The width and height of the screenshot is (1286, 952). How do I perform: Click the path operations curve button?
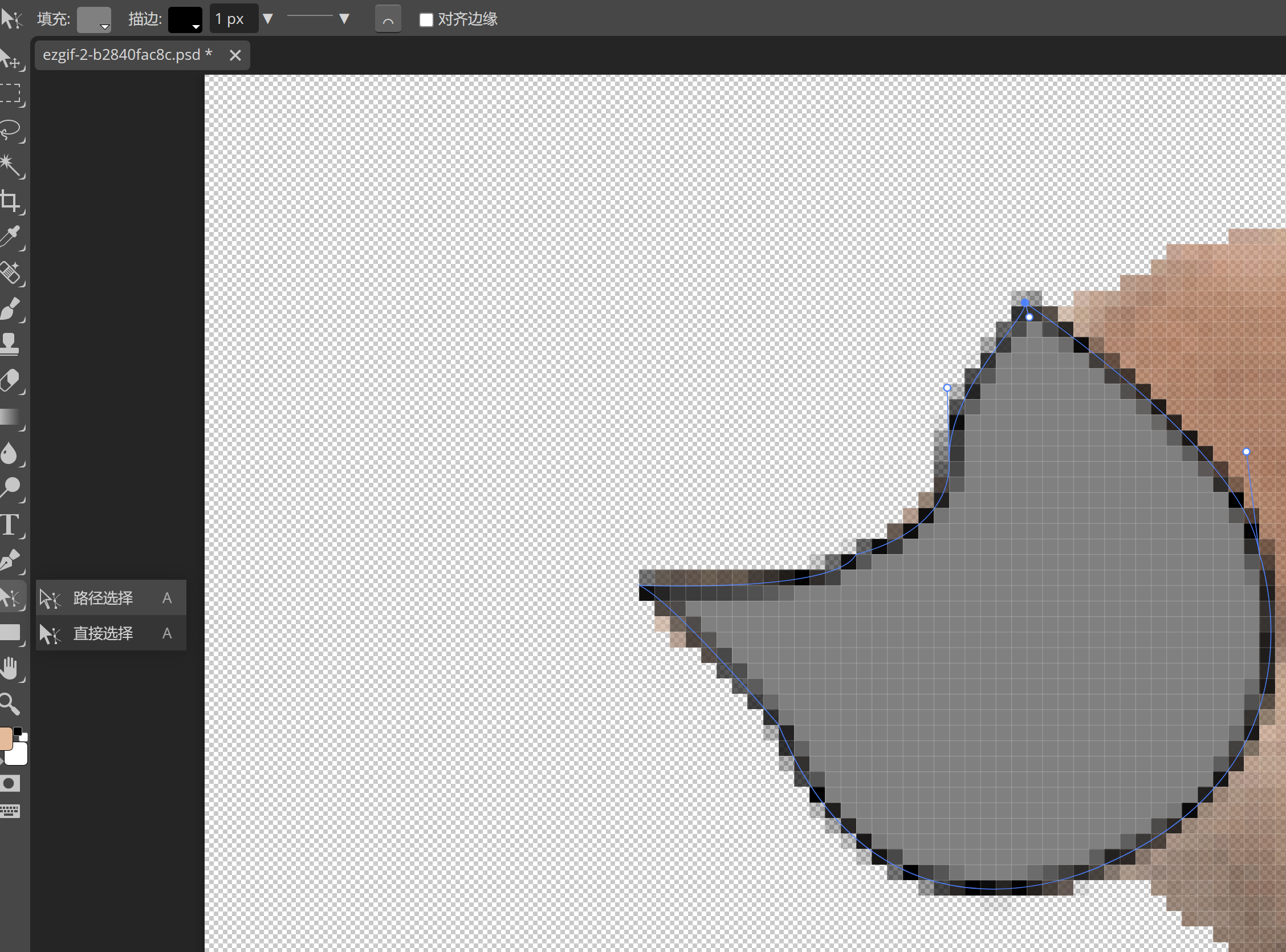click(x=388, y=19)
